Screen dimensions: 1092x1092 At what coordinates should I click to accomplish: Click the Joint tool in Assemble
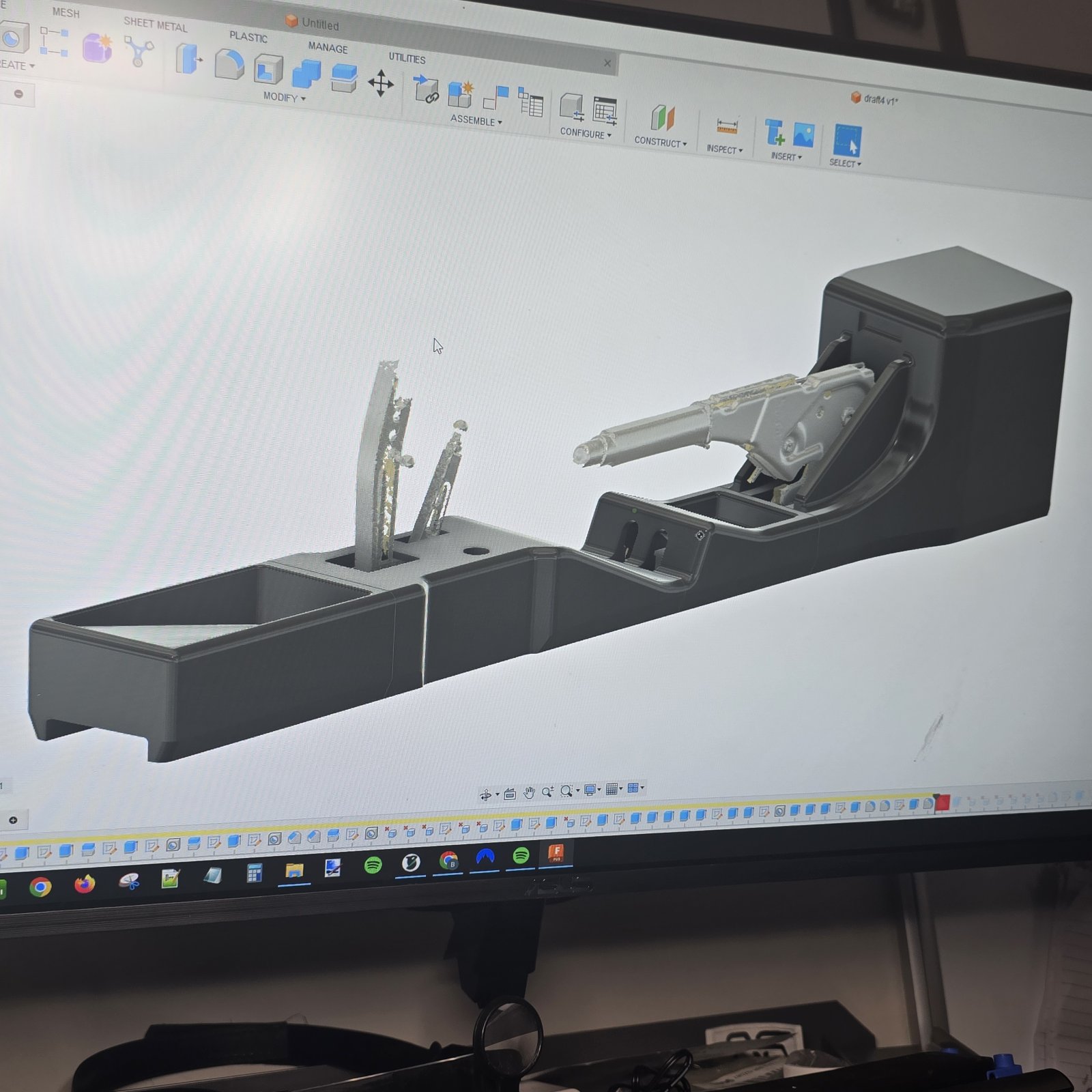tap(427, 90)
